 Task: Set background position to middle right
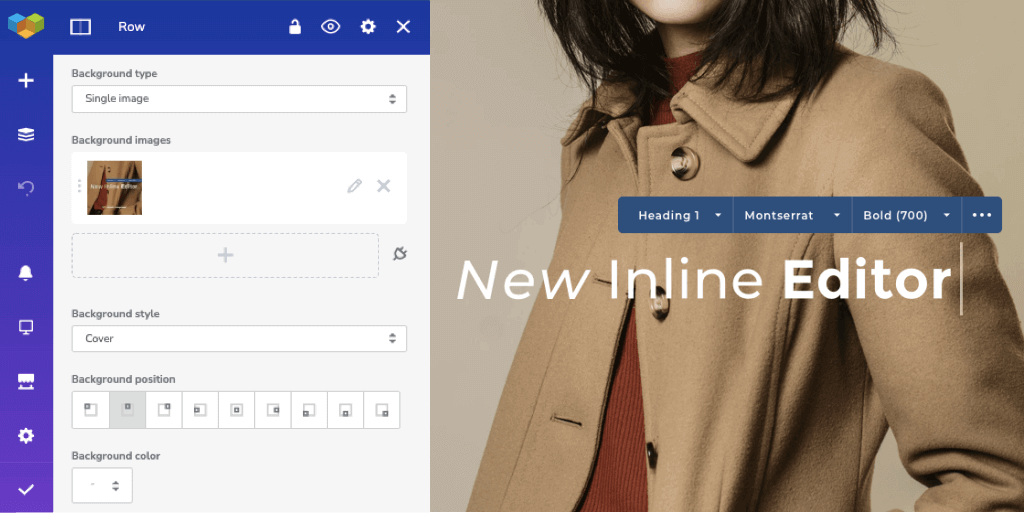[273, 410]
